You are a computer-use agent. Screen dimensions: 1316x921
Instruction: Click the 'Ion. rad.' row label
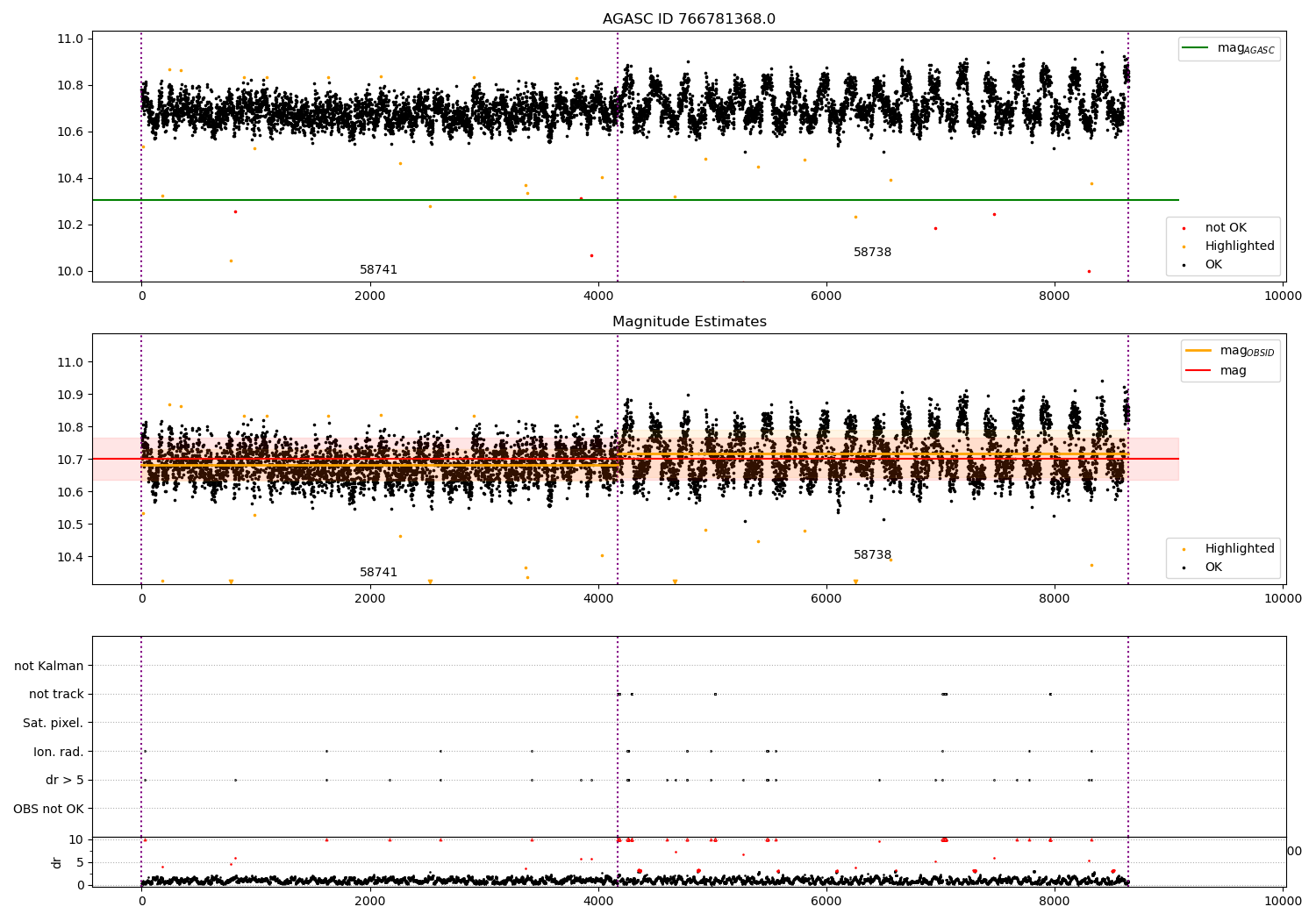pos(59,753)
